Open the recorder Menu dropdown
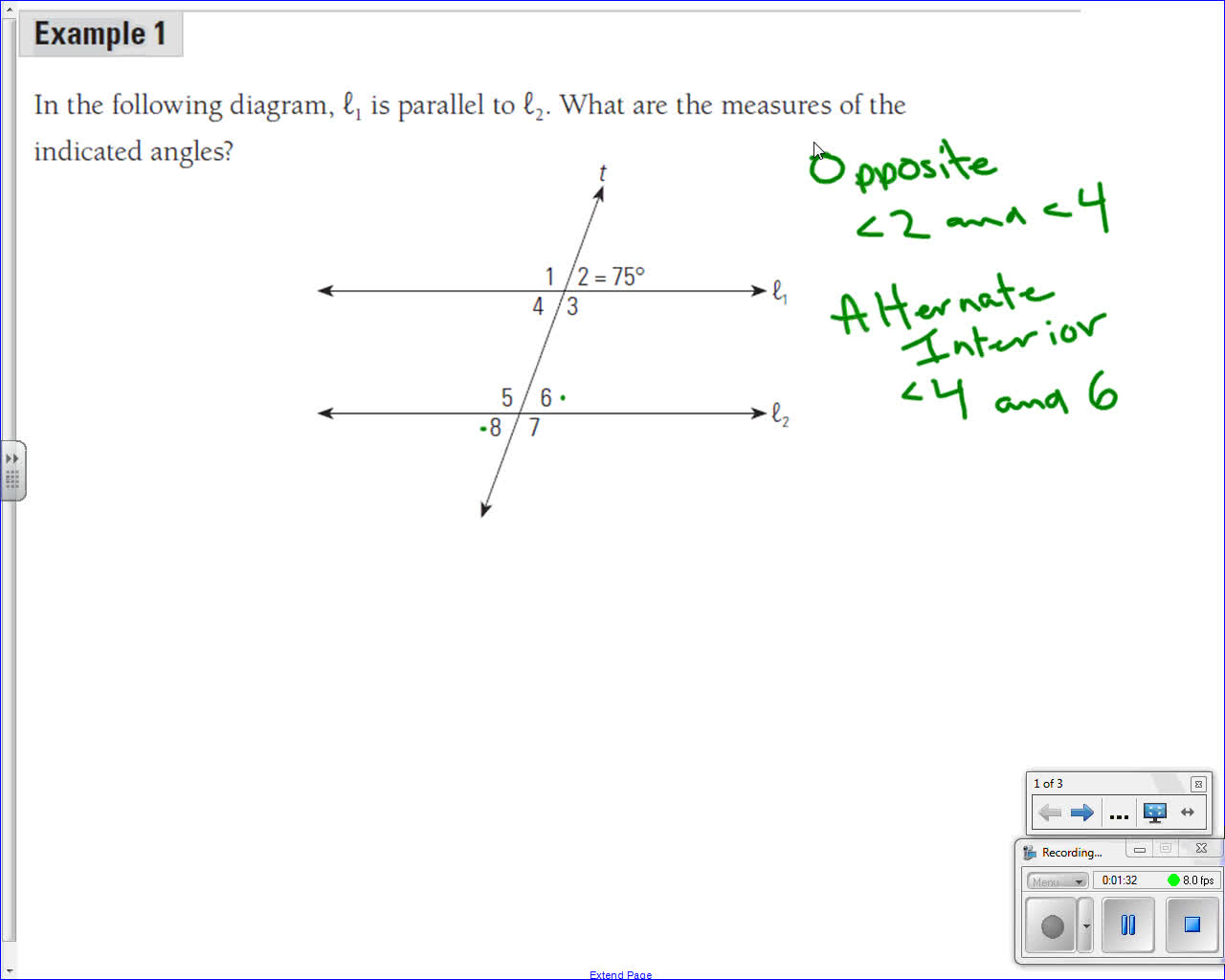This screenshot has width=1225, height=980. (1057, 880)
